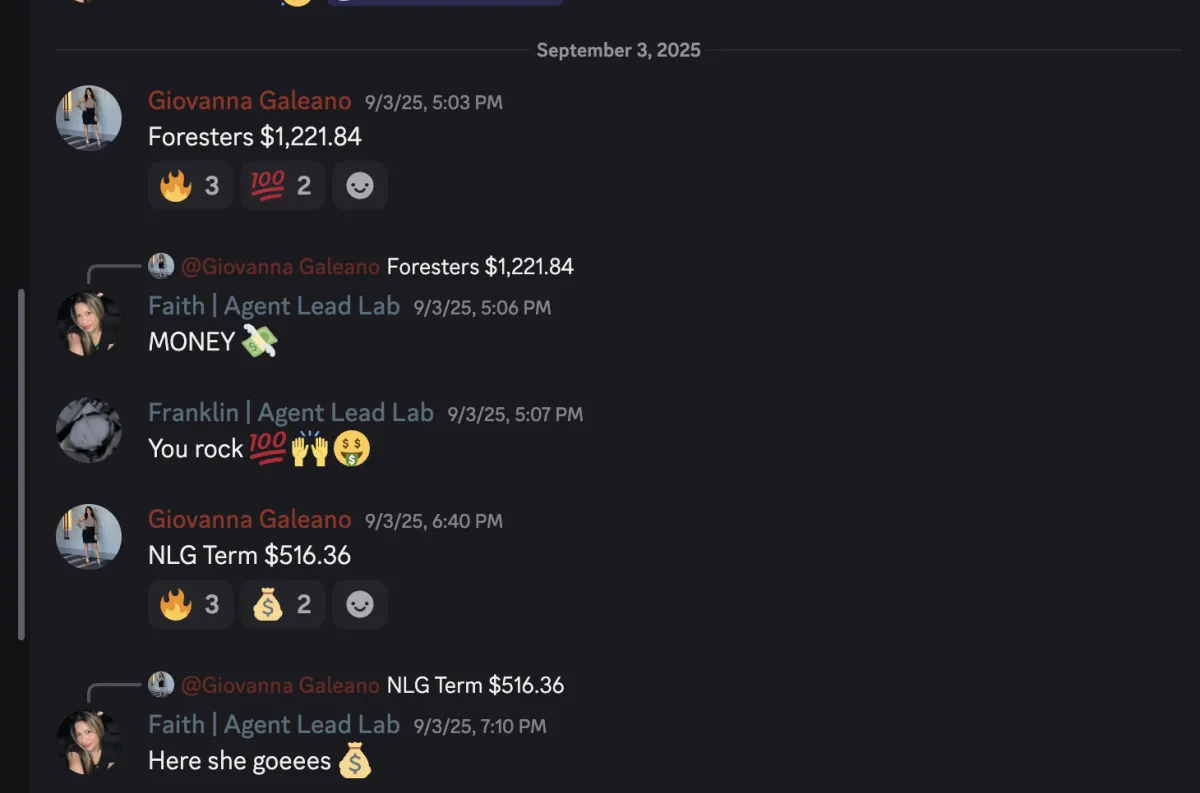Image resolution: width=1200 pixels, height=793 pixels.
Task: Open Faith's avatar on Here she goeees message
Action: [x=89, y=742]
